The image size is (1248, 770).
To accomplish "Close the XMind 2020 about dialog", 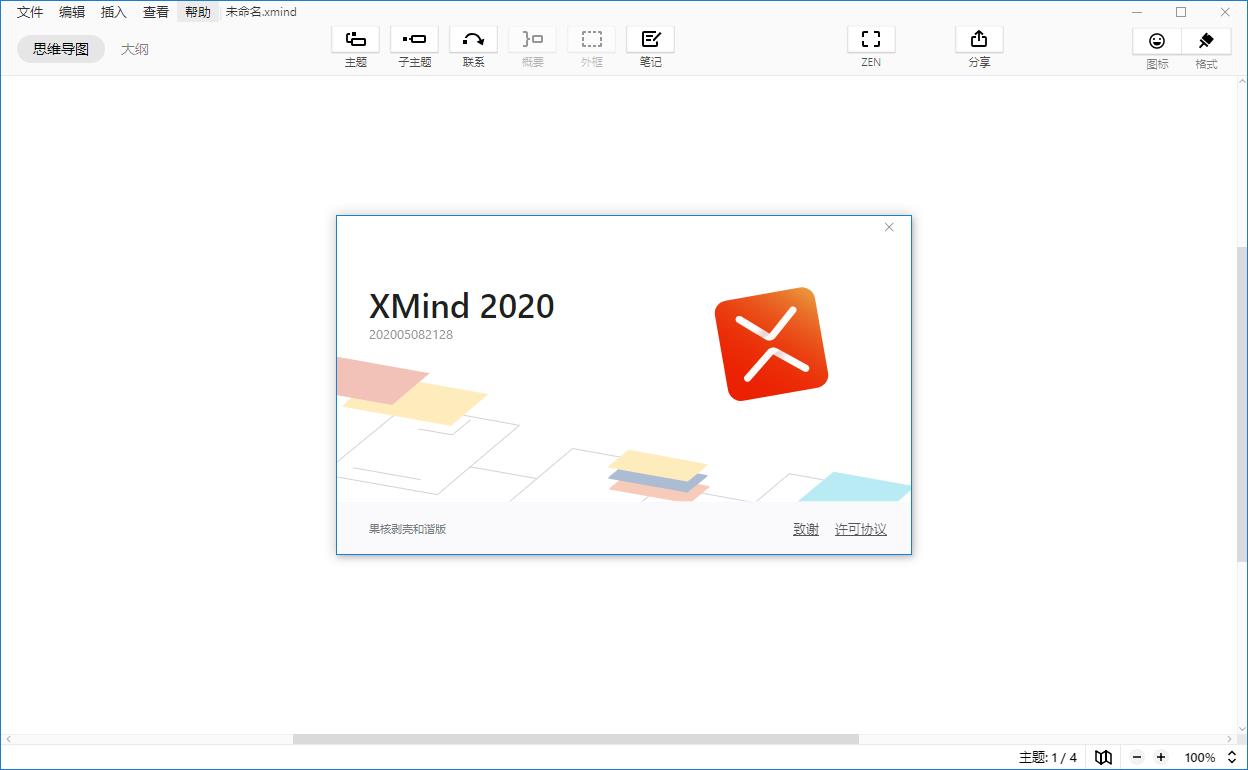I will (888, 227).
